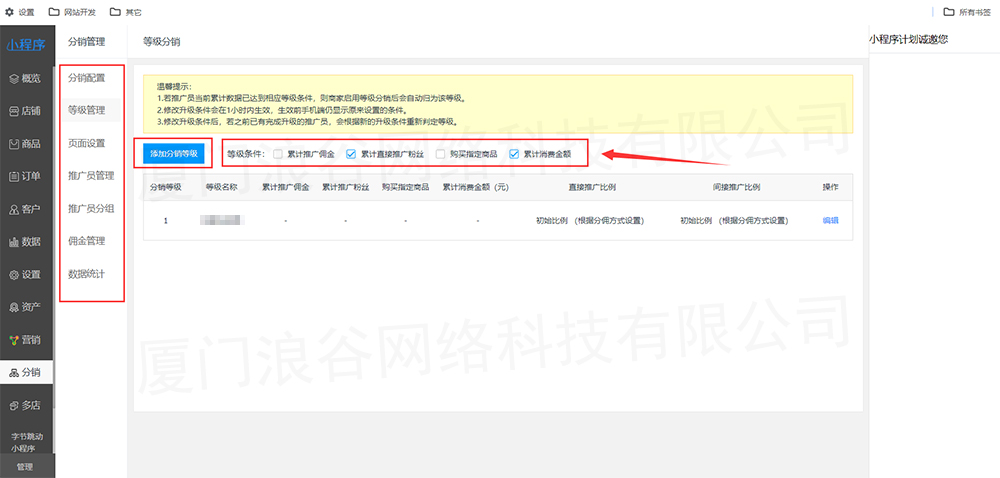
Task: Open 页面设置 submenu item
Action: [x=87, y=143]
